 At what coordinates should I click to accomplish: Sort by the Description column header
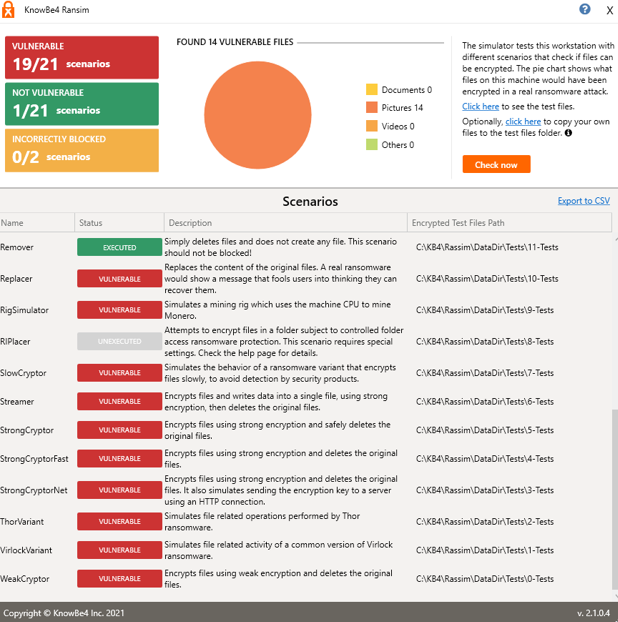(x=286, y=223)
